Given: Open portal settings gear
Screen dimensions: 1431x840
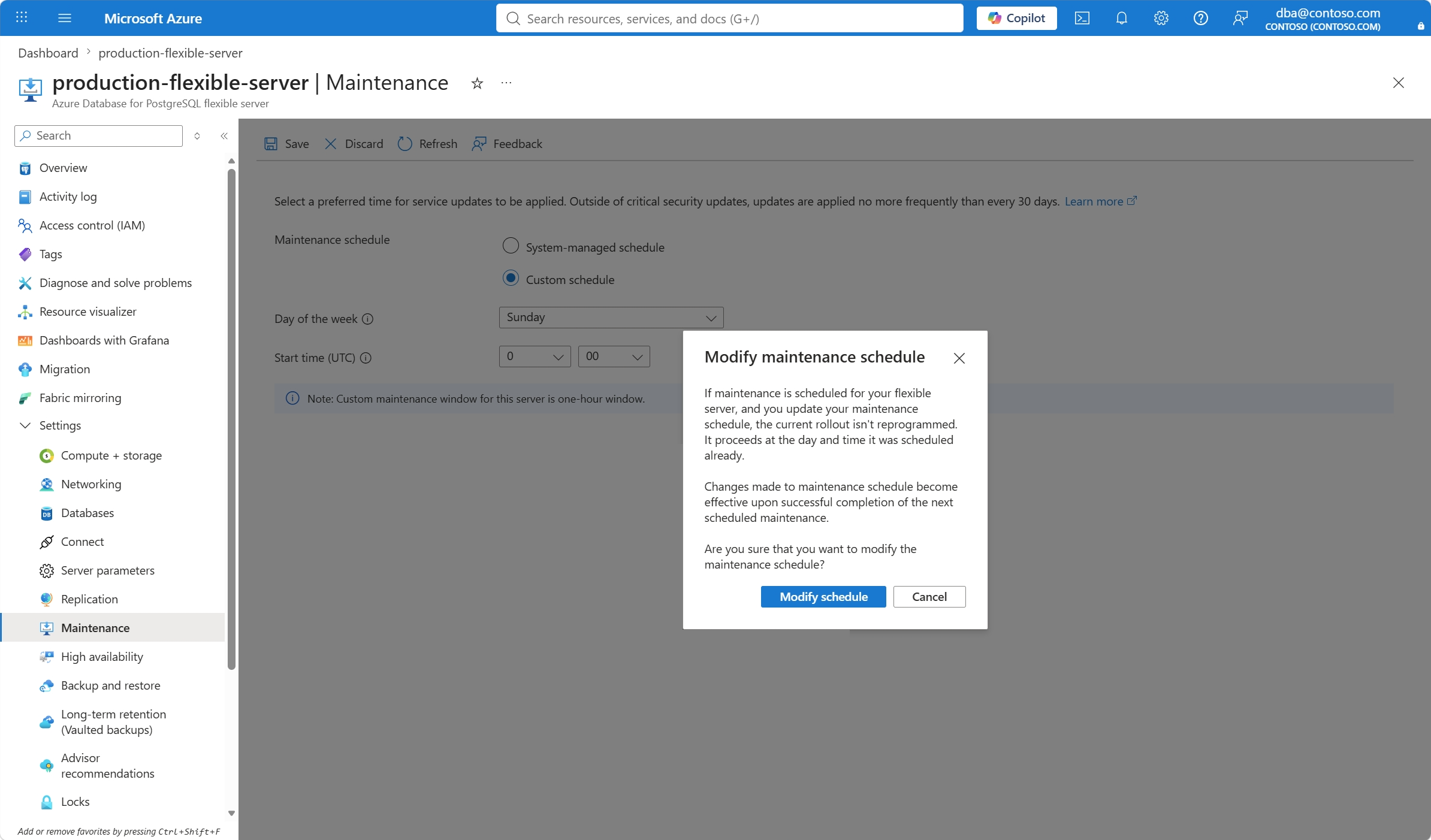Looking at the screenshot, I should (x=1161, y=18).
